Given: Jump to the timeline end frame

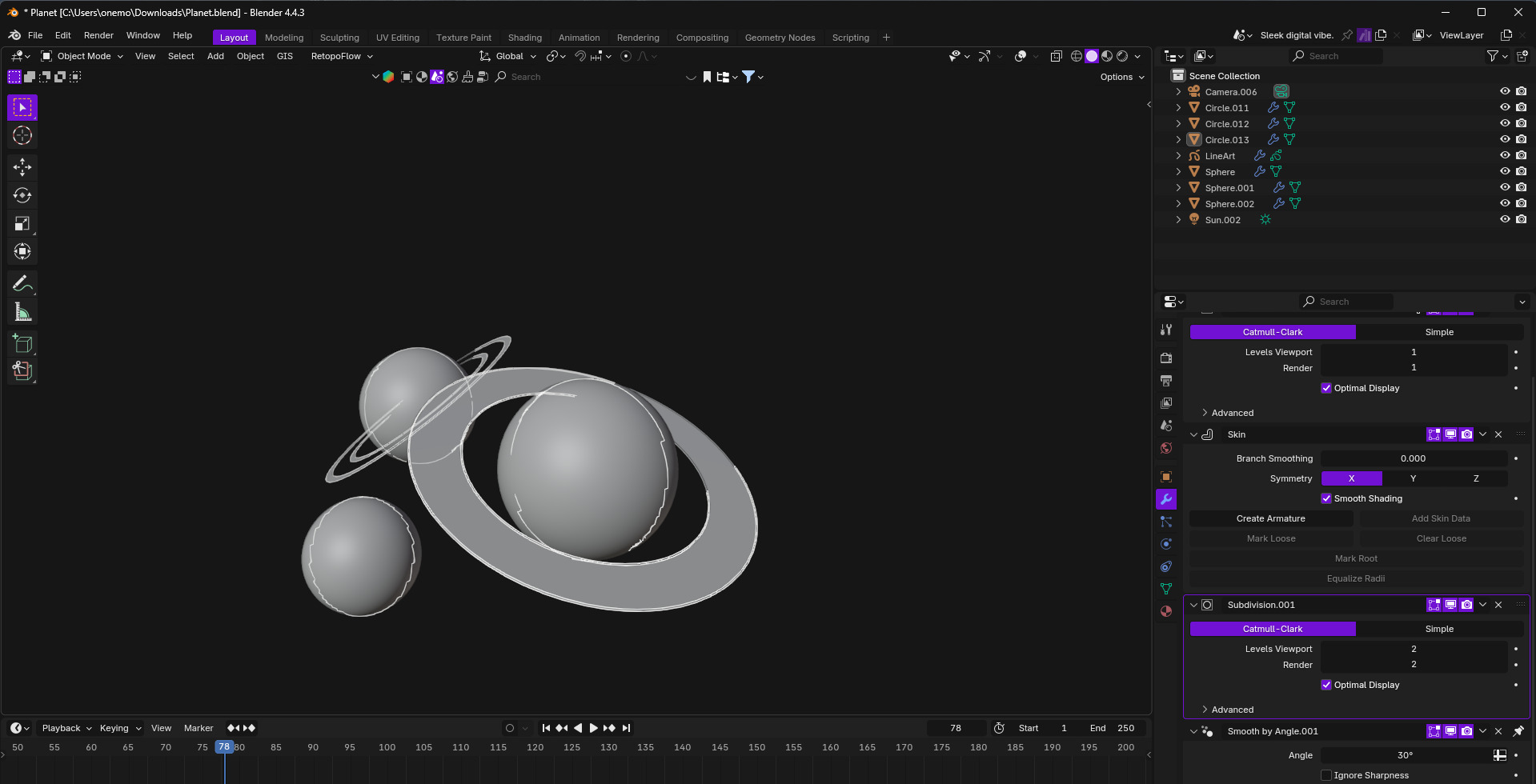Looking at the screenshot, I should [x=626, y=728].
